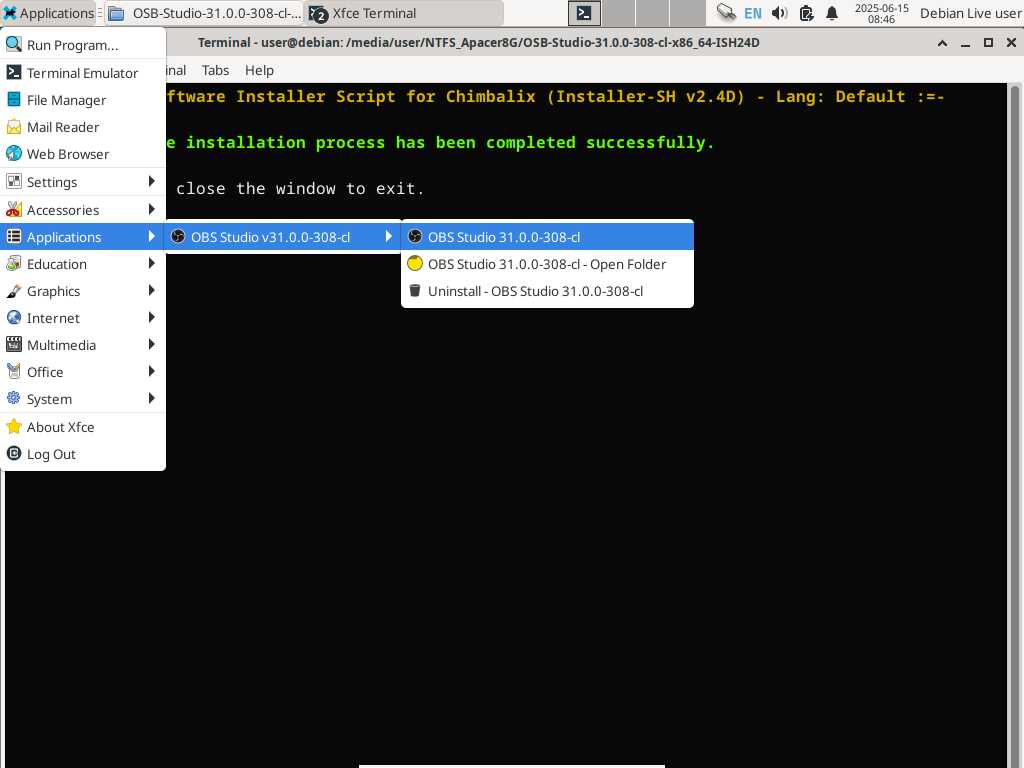Click the date and time clock
1024x768 pixels.
coord(881,13)
